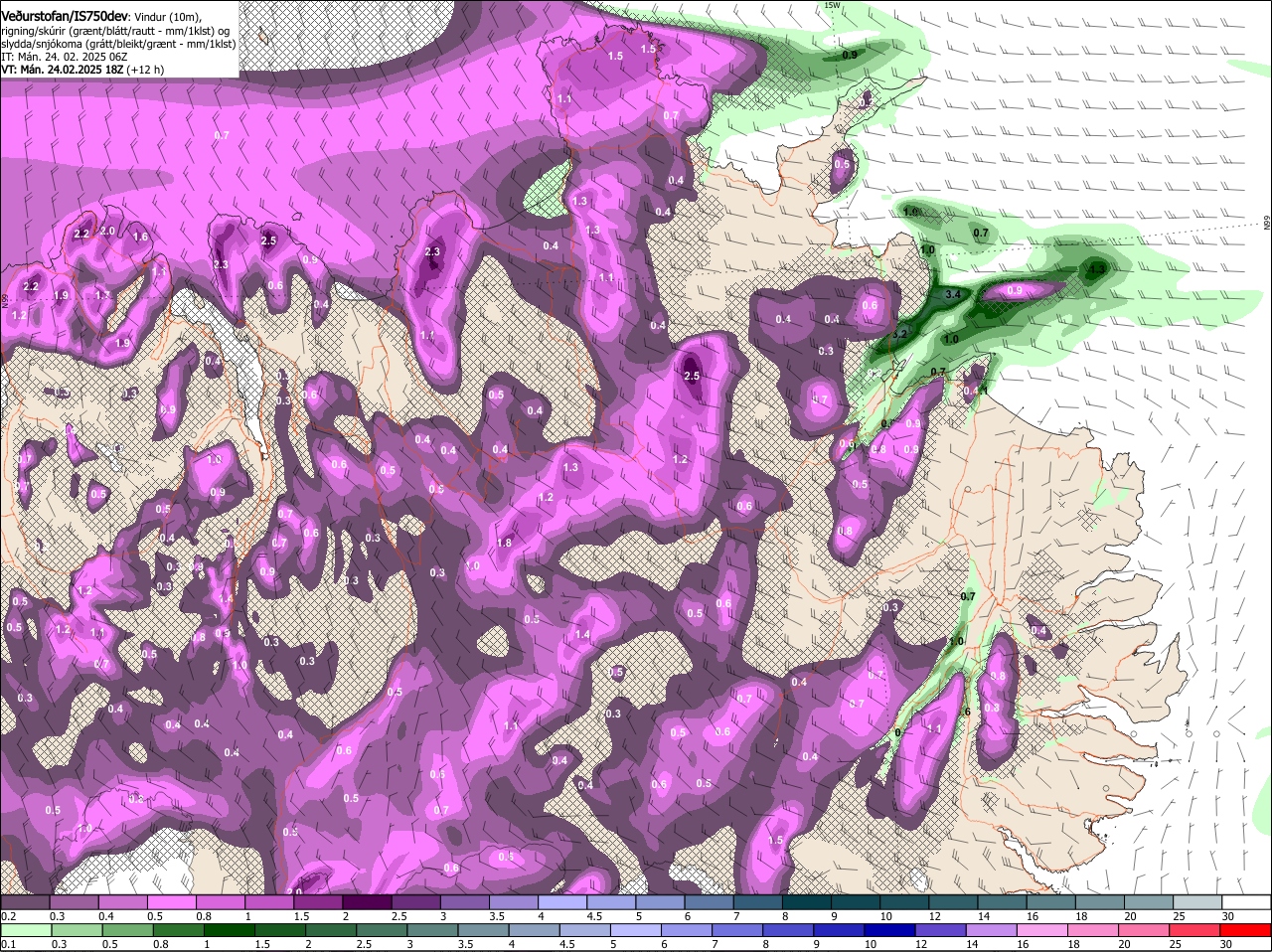Click the top legend swatch between 1.5 and 2
1272x952 pixels.
[x=318, y=902]
